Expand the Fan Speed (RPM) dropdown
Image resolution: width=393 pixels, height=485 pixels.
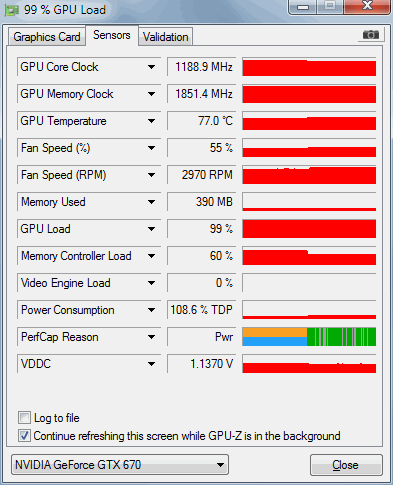pos(151,175)
